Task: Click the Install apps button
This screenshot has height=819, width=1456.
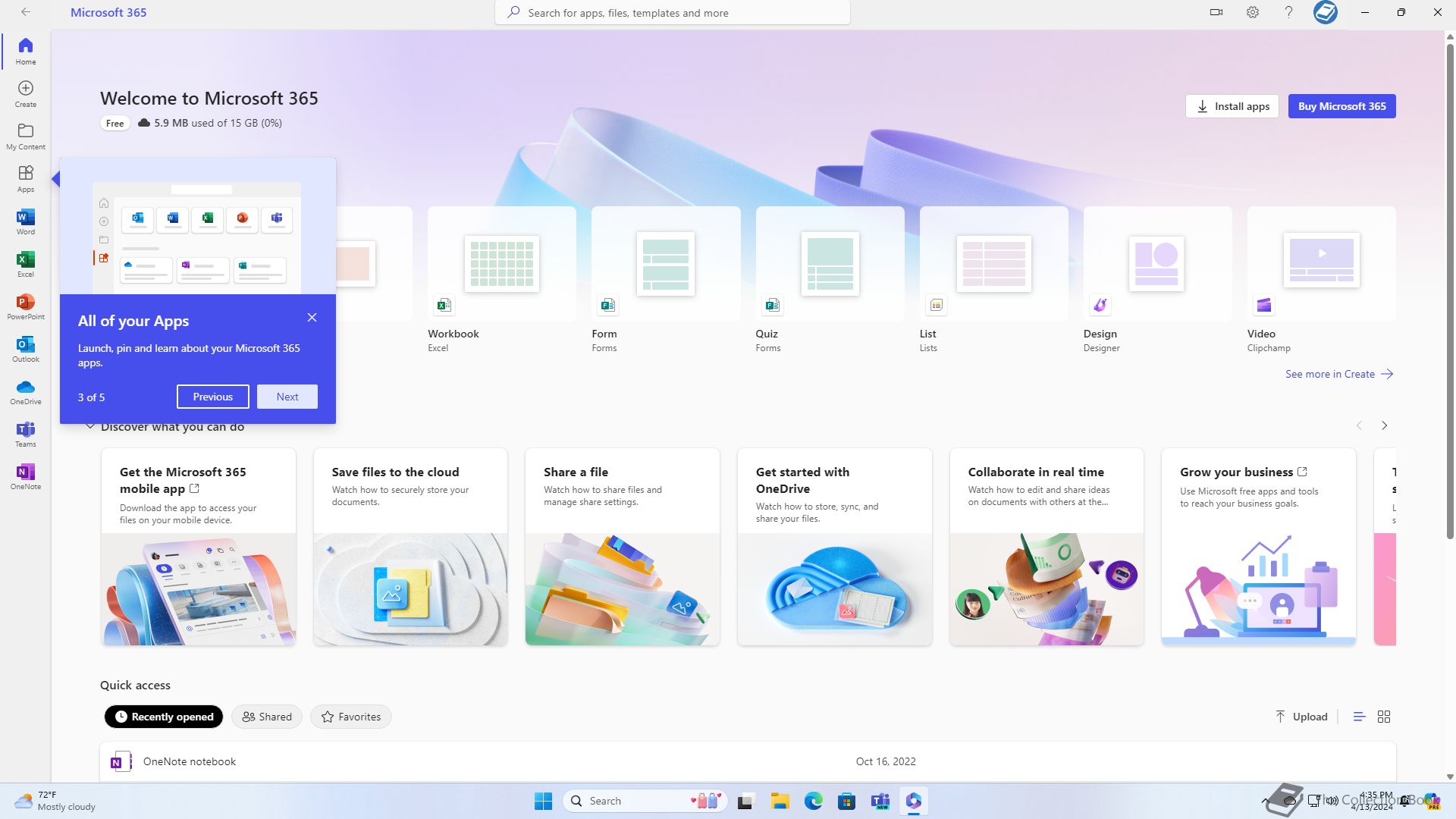Action: coord(1232,106)
